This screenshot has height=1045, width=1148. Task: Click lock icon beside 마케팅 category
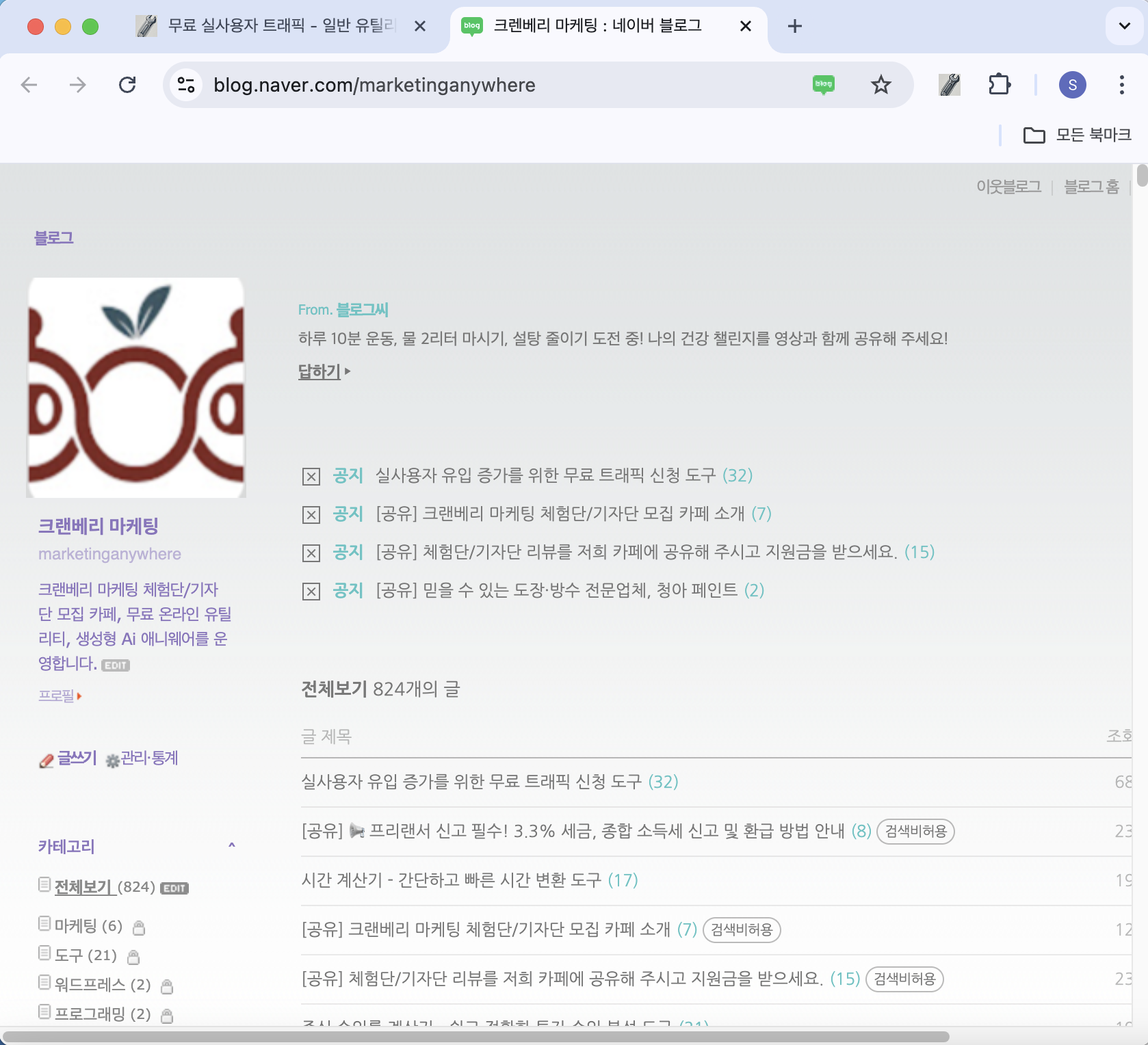(139, 927)
